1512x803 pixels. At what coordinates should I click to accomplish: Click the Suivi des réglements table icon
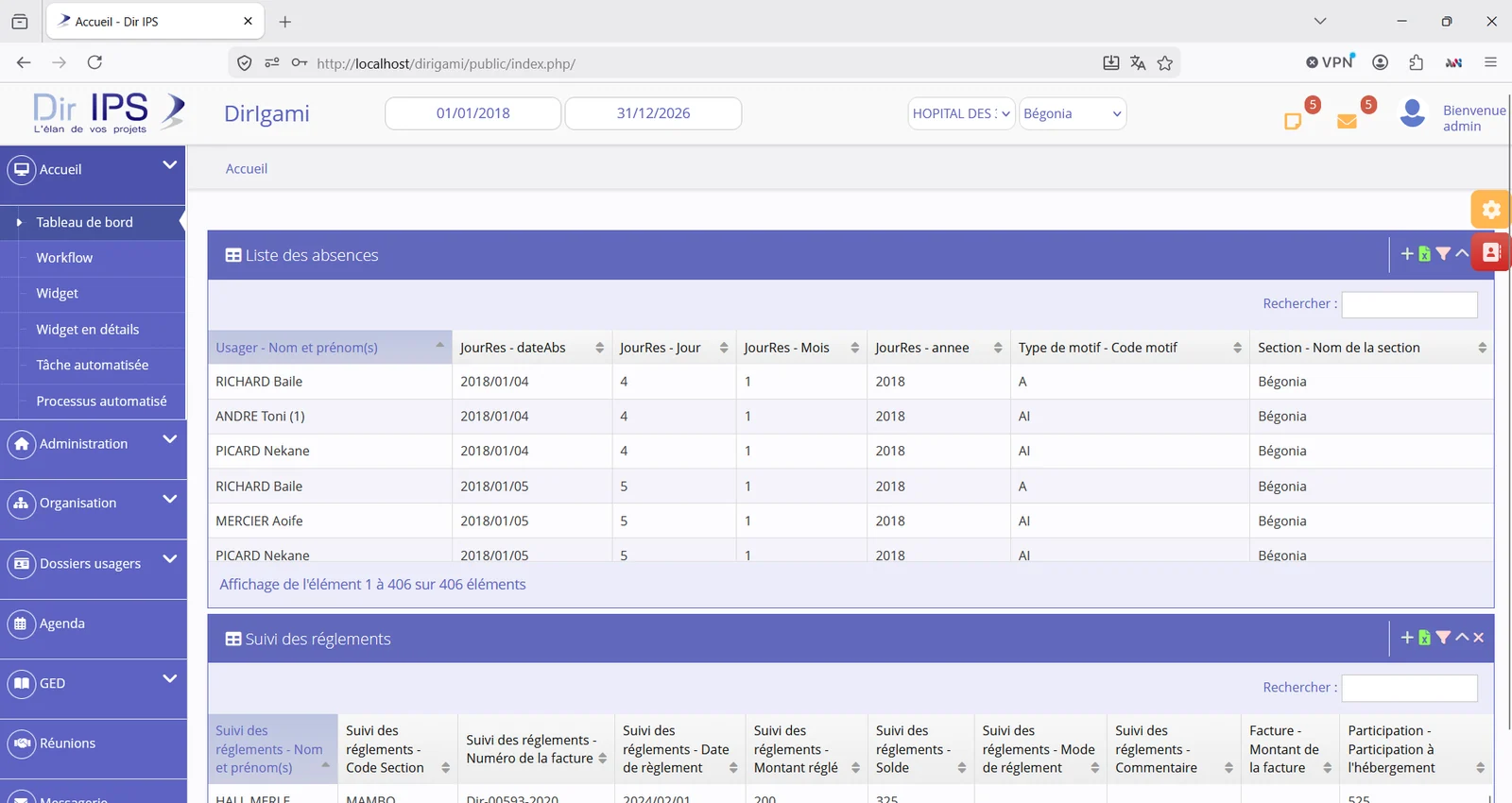232,640
